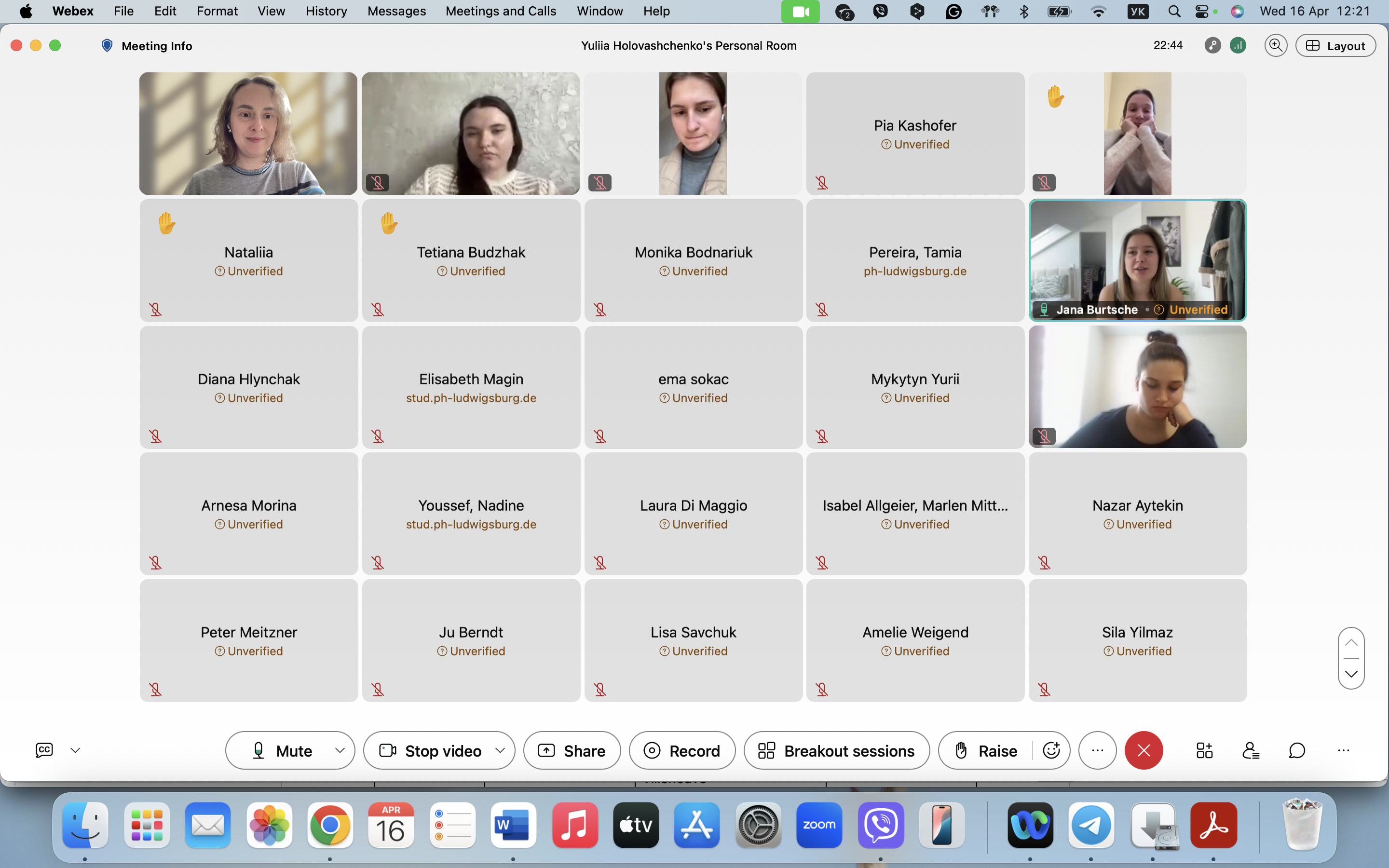Toggle Stop video

tap(430, 750)
